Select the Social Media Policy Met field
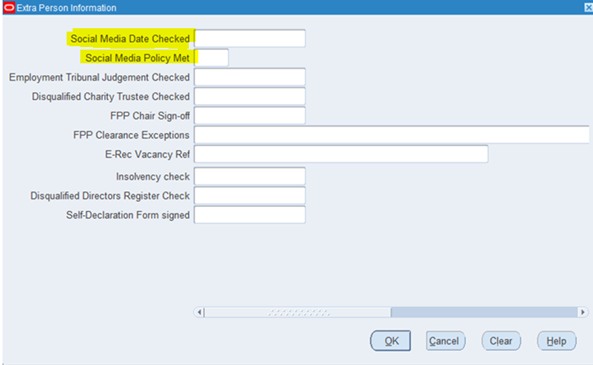The height and width of the screenshot is (365, 593). pyautogui.click(x=211, y=58)
